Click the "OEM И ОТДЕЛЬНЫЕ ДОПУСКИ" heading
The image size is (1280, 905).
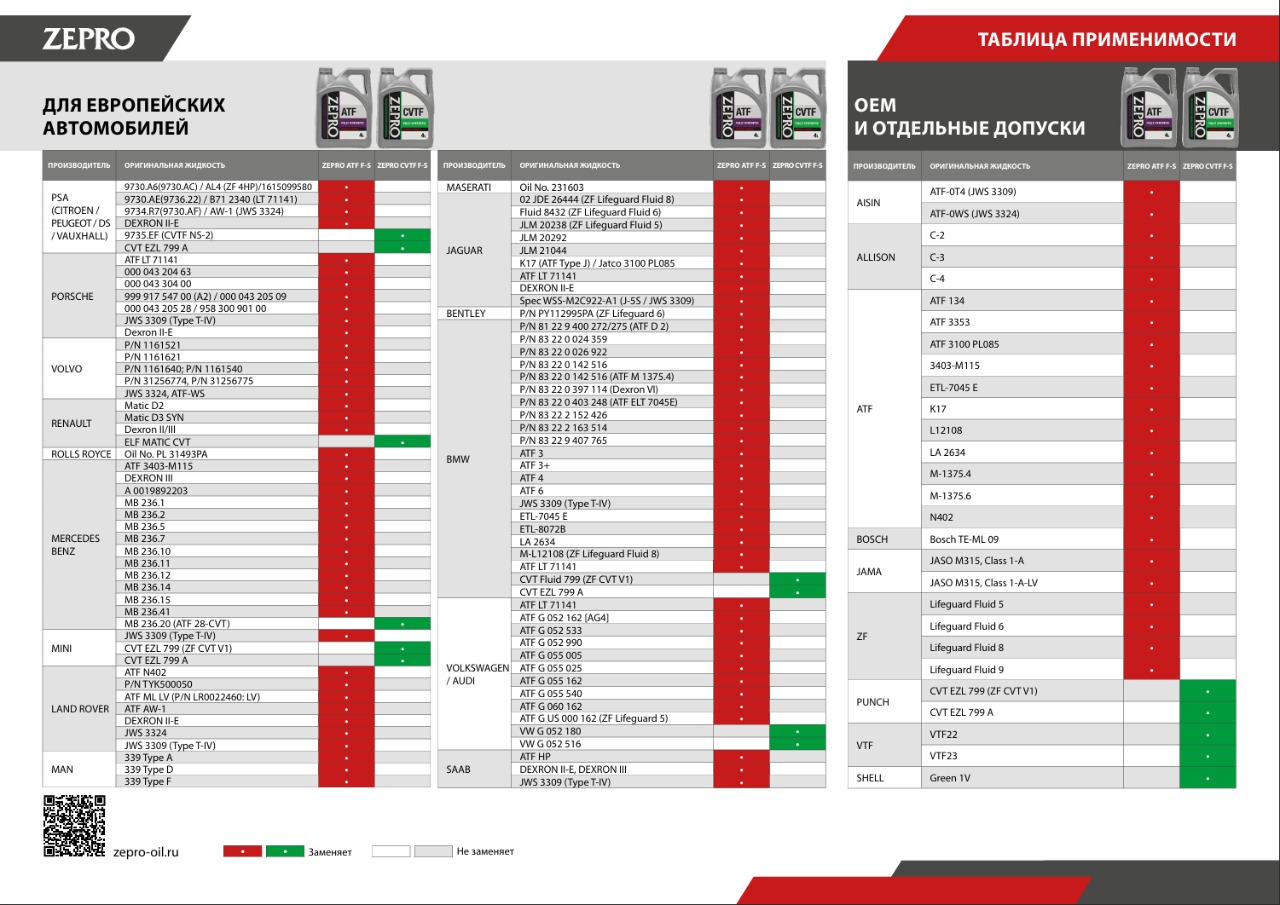pyautogui.click(x=969, y=116)
